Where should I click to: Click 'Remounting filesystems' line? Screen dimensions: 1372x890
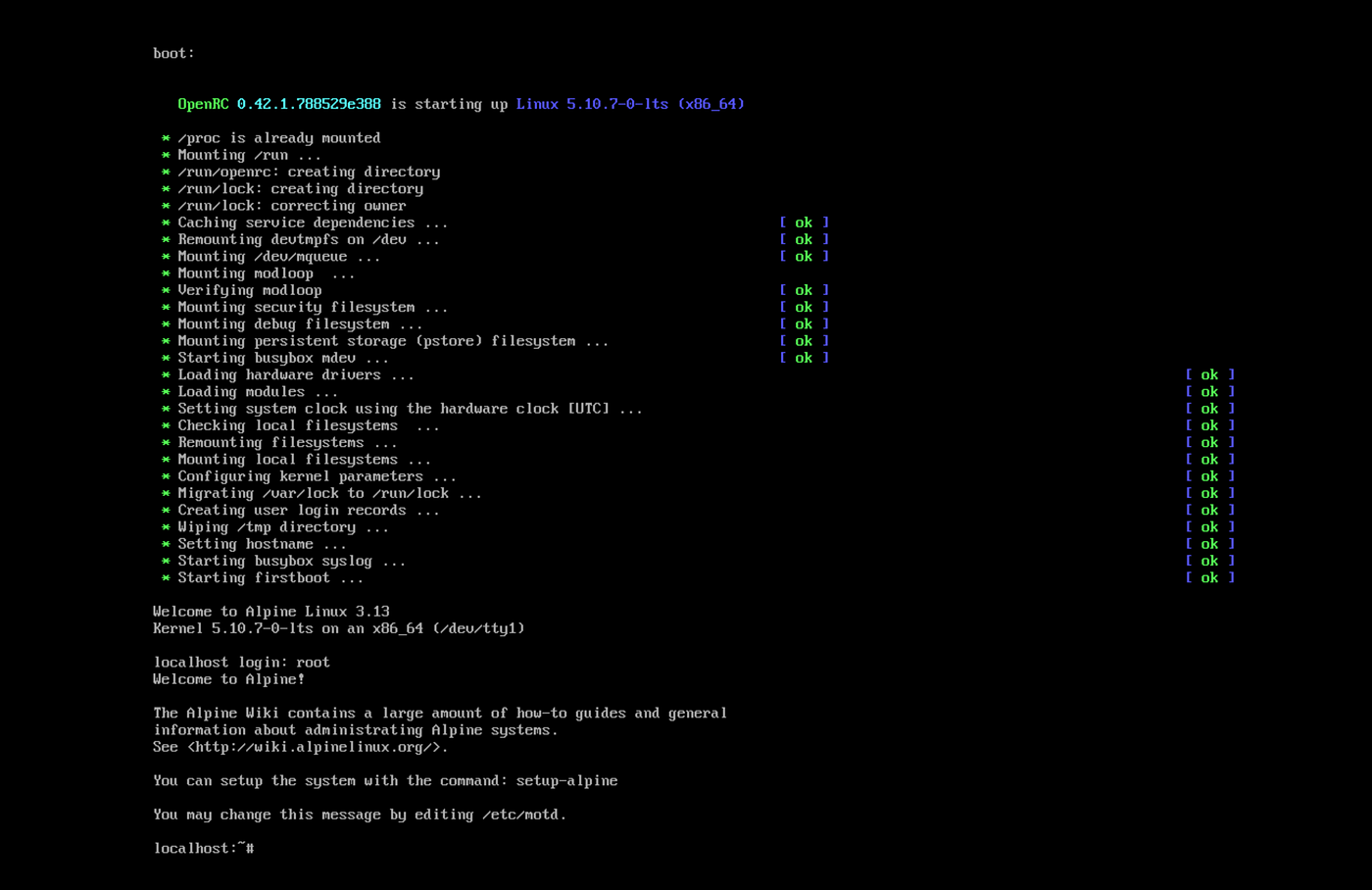point(287,442)
